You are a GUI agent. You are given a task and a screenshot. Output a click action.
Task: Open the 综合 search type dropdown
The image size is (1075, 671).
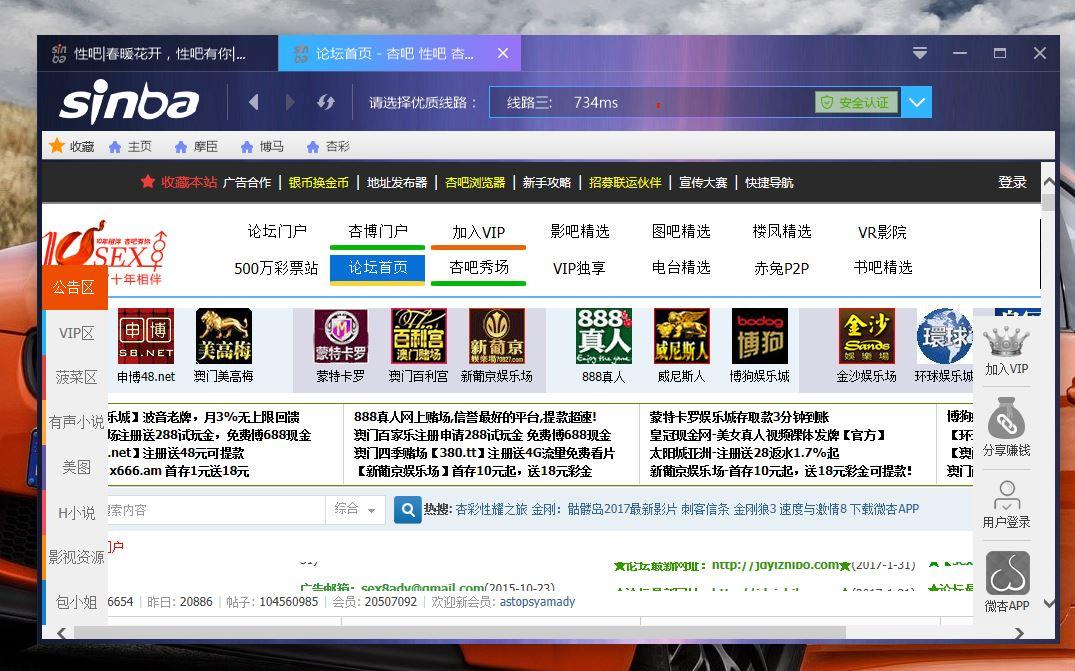click(x=354, y=509)
